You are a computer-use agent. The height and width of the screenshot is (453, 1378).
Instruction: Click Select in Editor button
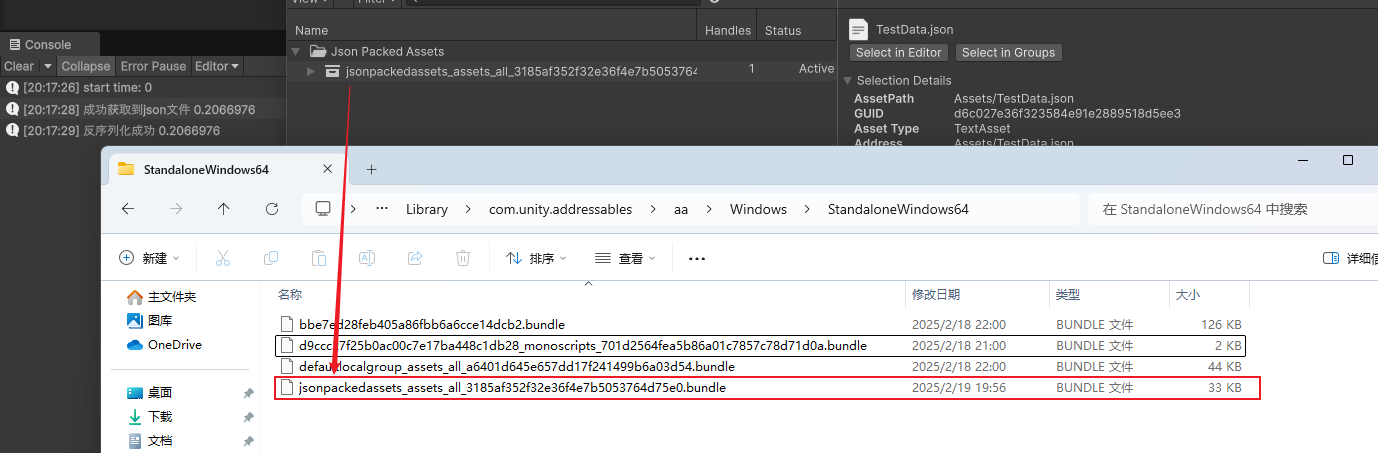tap(899, 52)
